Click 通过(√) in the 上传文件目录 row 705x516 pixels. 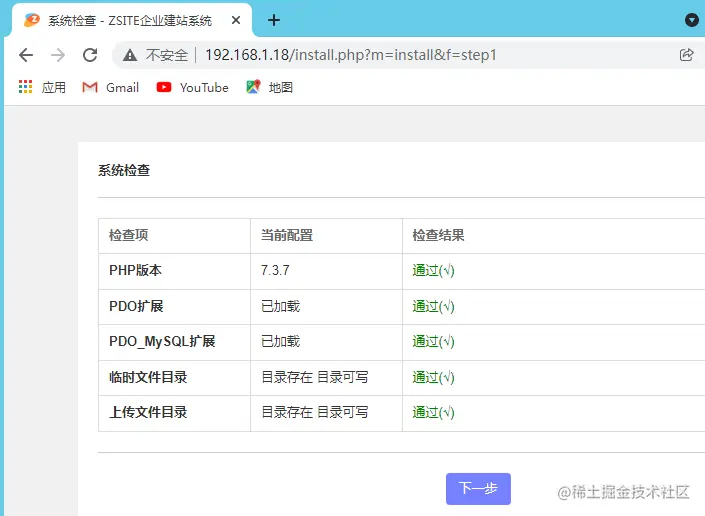pos(433,413)
